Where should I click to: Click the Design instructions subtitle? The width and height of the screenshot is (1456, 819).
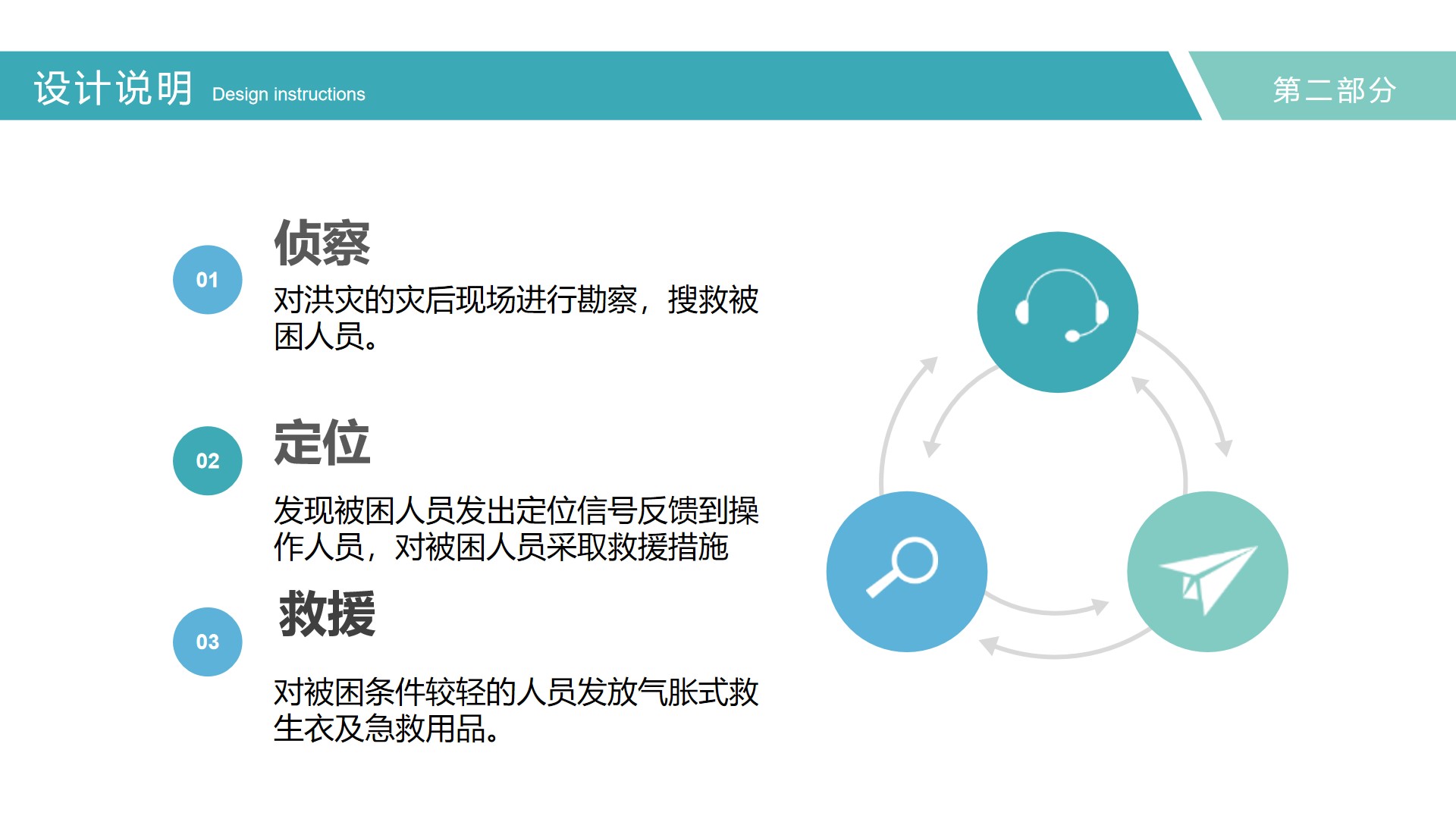(289, 95)
